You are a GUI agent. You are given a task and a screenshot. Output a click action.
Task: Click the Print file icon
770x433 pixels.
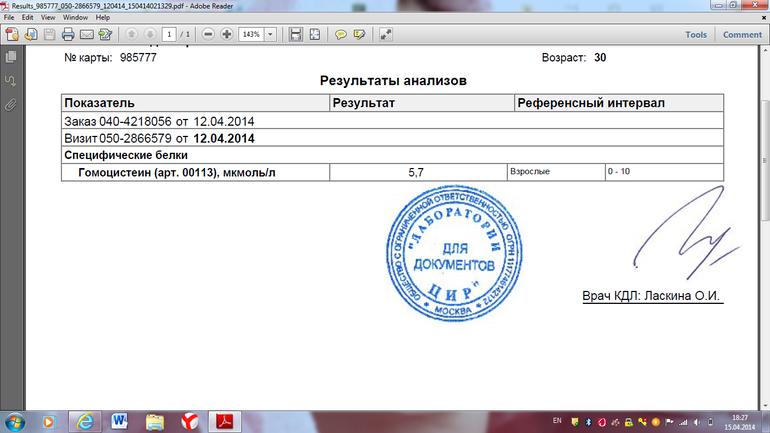tap(68, 34)
